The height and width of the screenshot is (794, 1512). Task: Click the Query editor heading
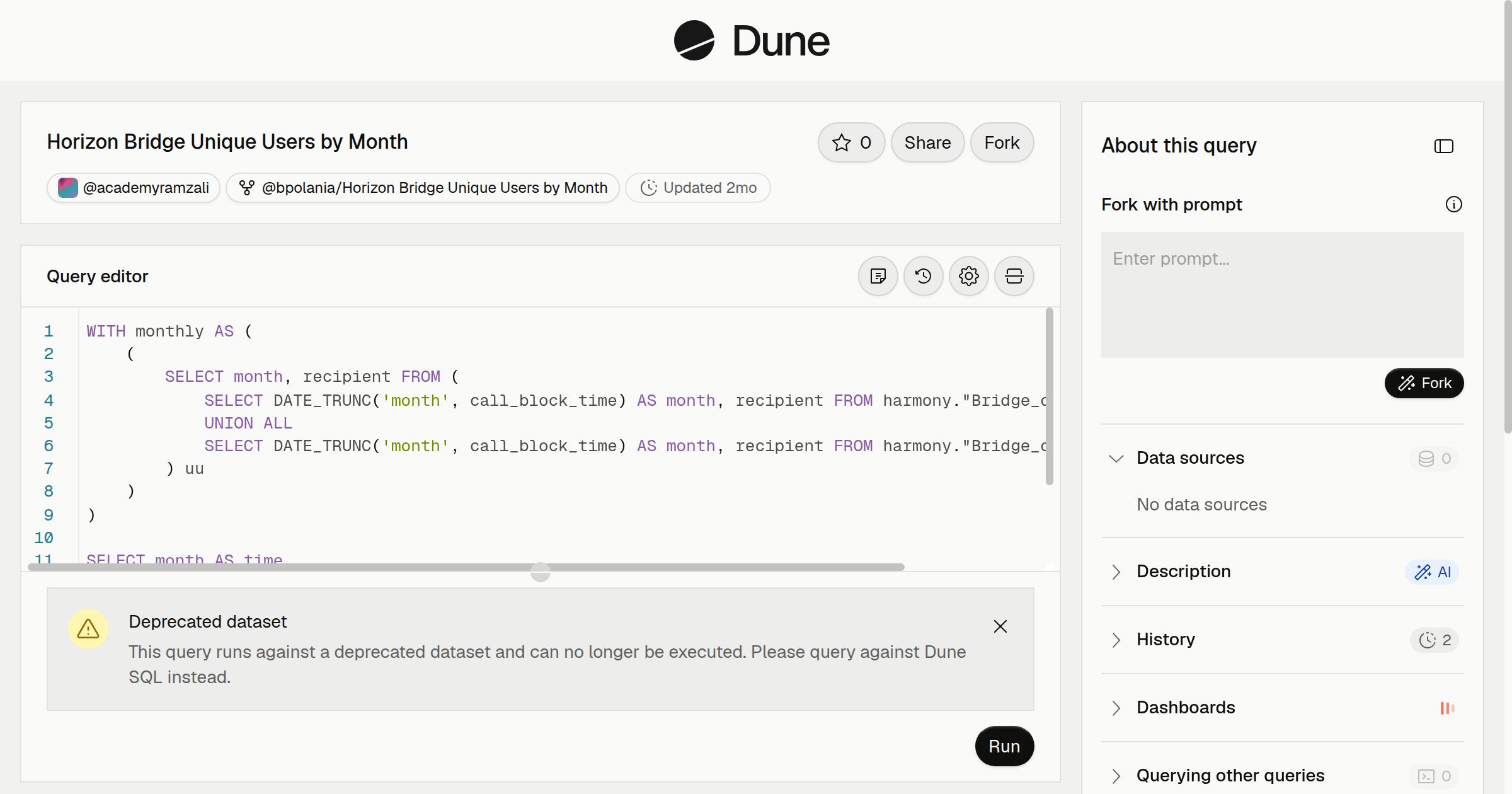click(98, 276)
